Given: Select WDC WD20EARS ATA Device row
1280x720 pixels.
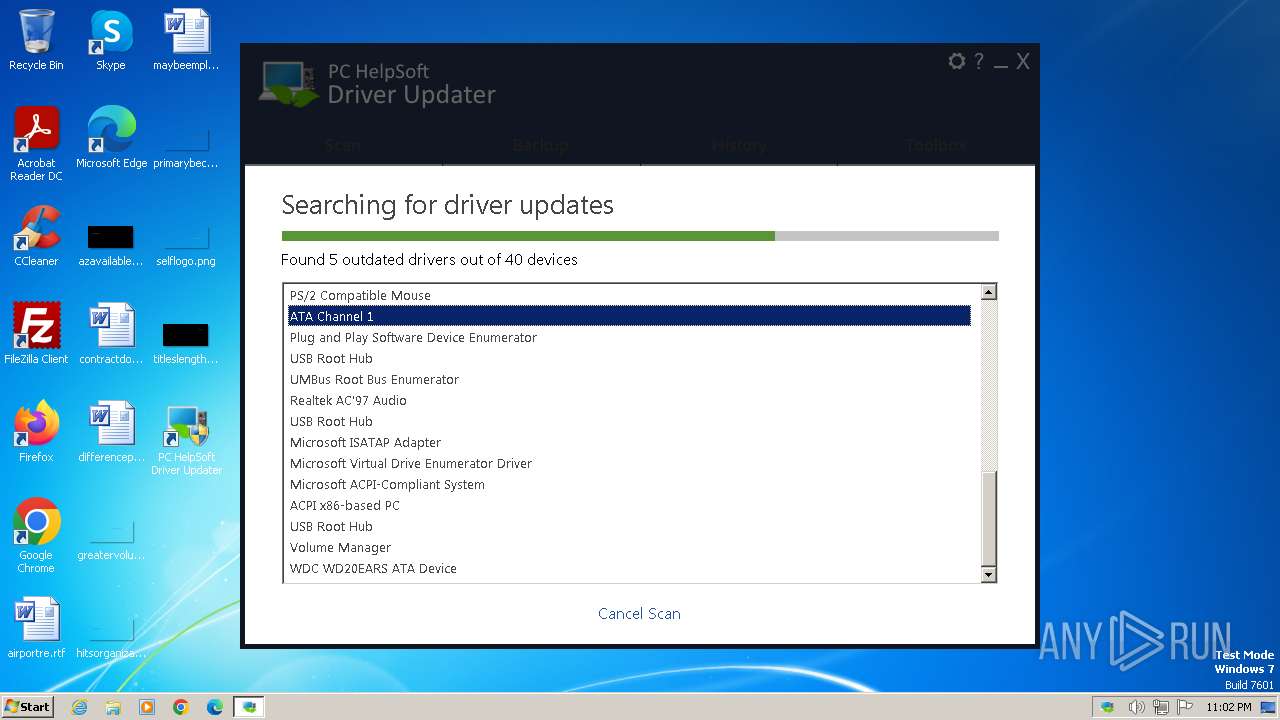Looking at the screenshot, I should 630,569.
